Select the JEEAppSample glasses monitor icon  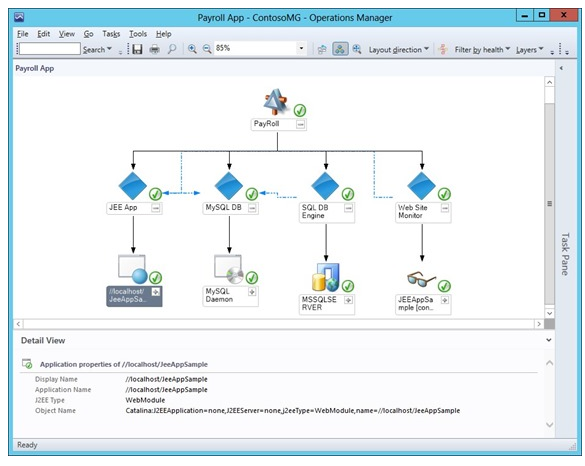(x=422, y=279)
